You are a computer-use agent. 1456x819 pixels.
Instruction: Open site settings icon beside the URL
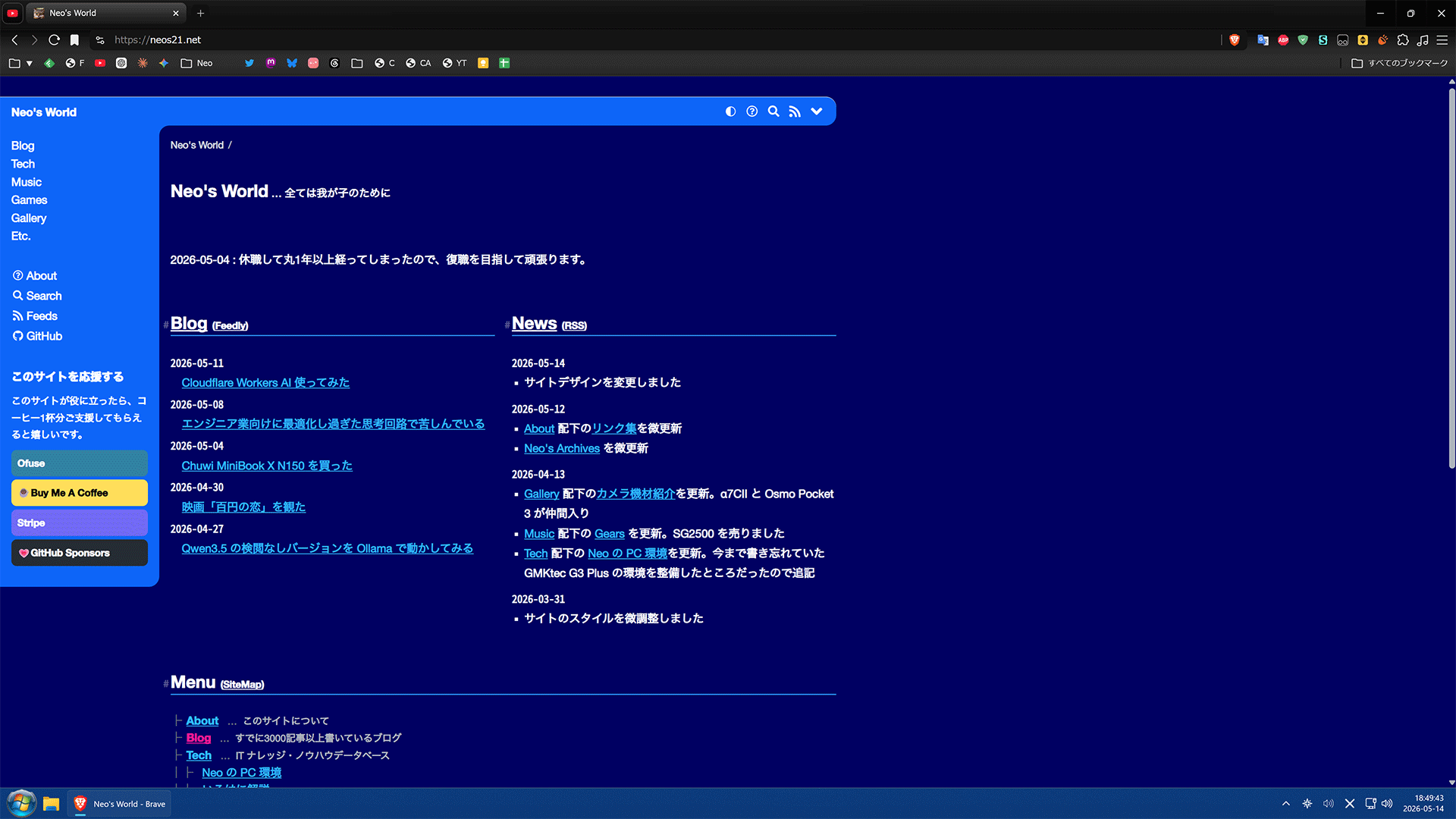click(100, 39)
